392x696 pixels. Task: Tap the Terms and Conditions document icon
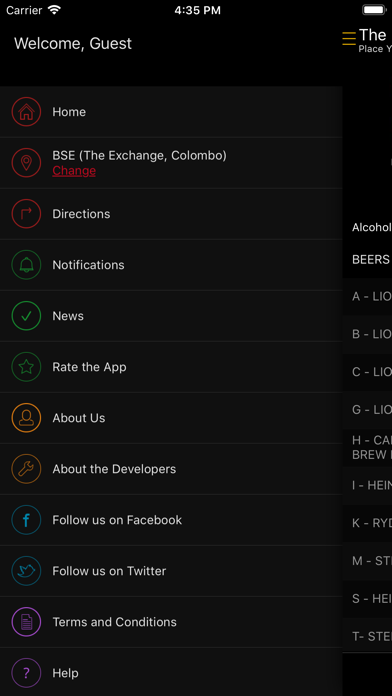26,622
